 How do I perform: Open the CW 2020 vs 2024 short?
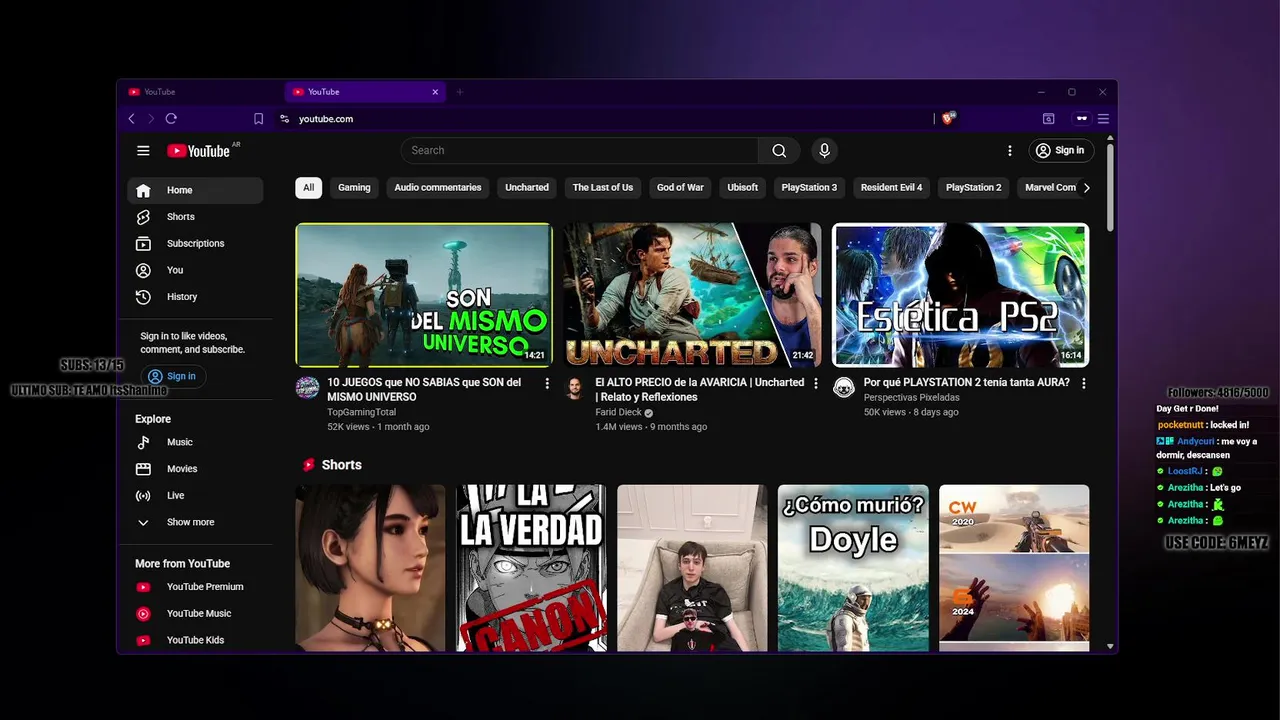1014,568
